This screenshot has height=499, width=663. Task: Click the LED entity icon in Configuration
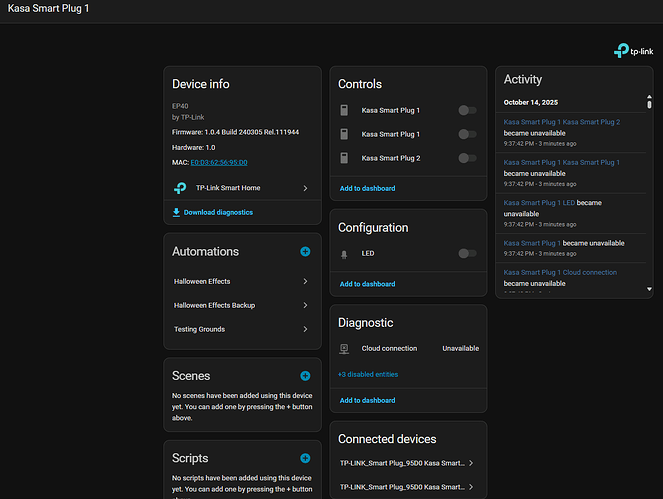click(x=344, y=254)
